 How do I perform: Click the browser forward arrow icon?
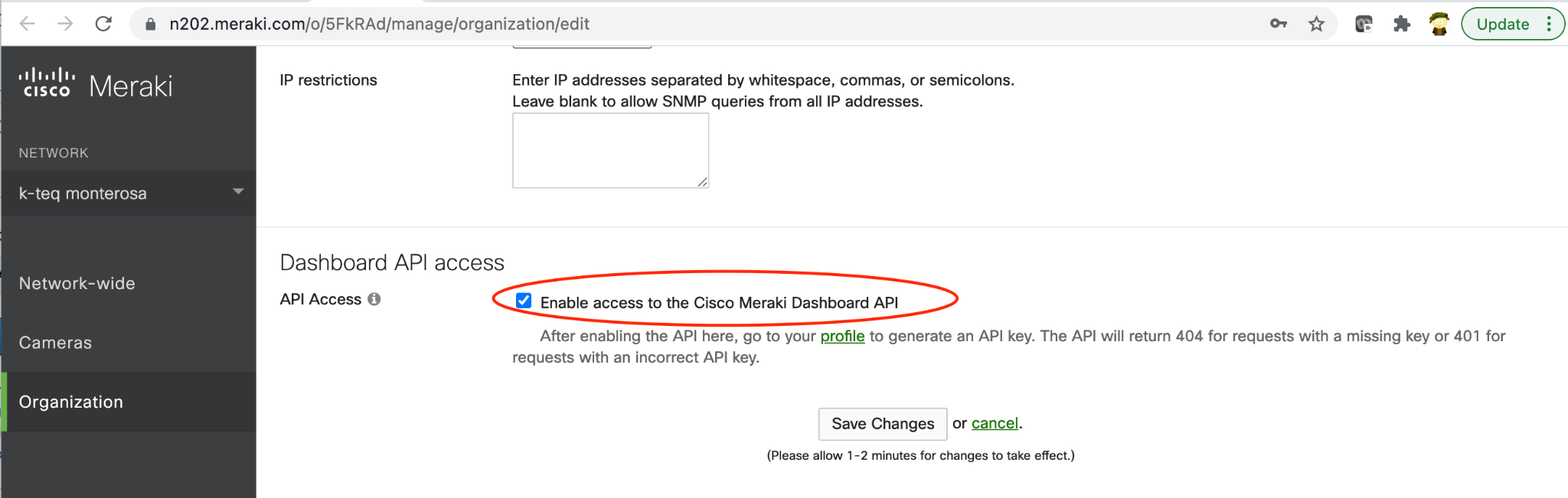click(x=65, y=24)
